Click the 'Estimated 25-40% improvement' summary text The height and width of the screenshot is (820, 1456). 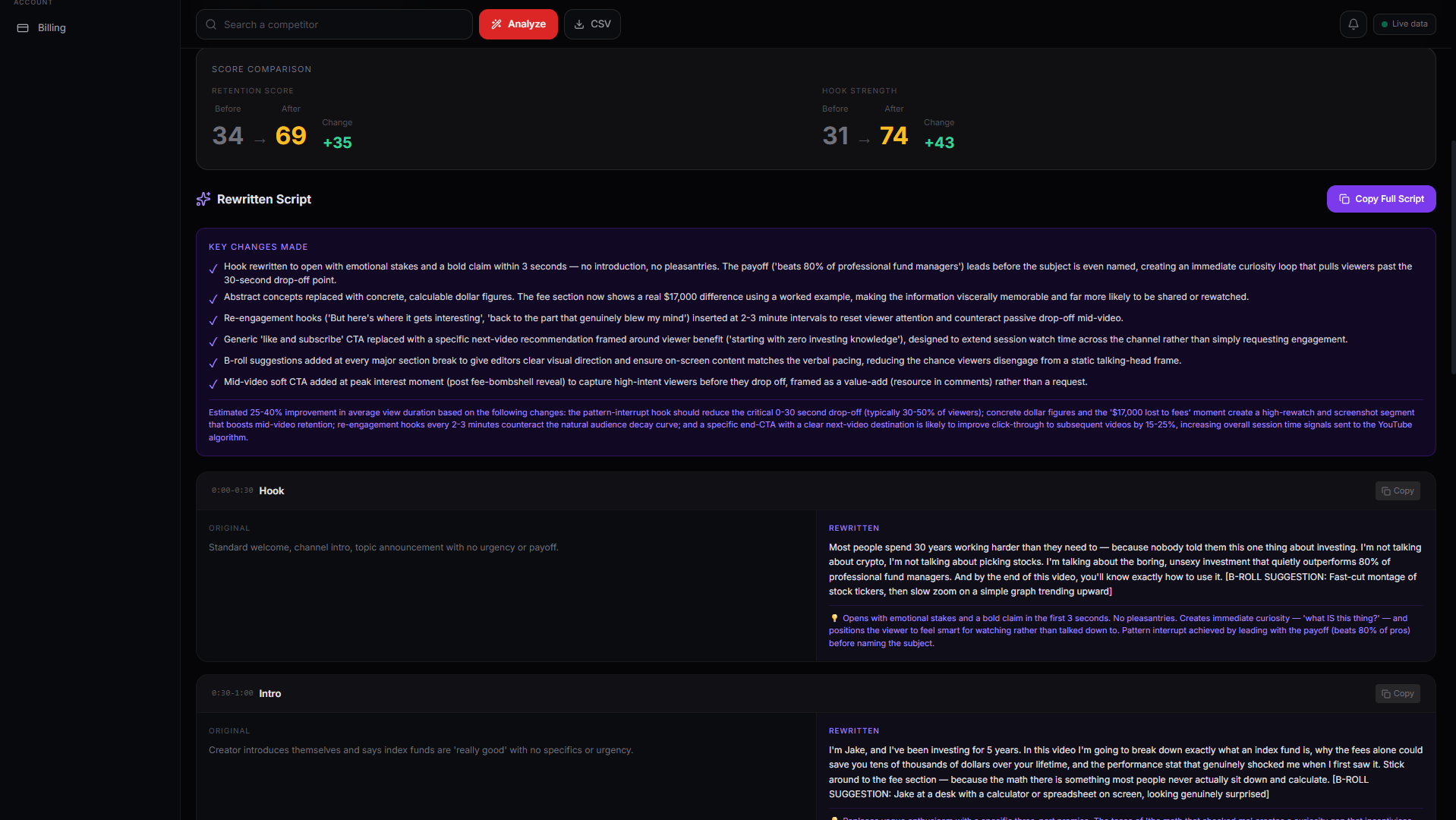click(812, 425)
